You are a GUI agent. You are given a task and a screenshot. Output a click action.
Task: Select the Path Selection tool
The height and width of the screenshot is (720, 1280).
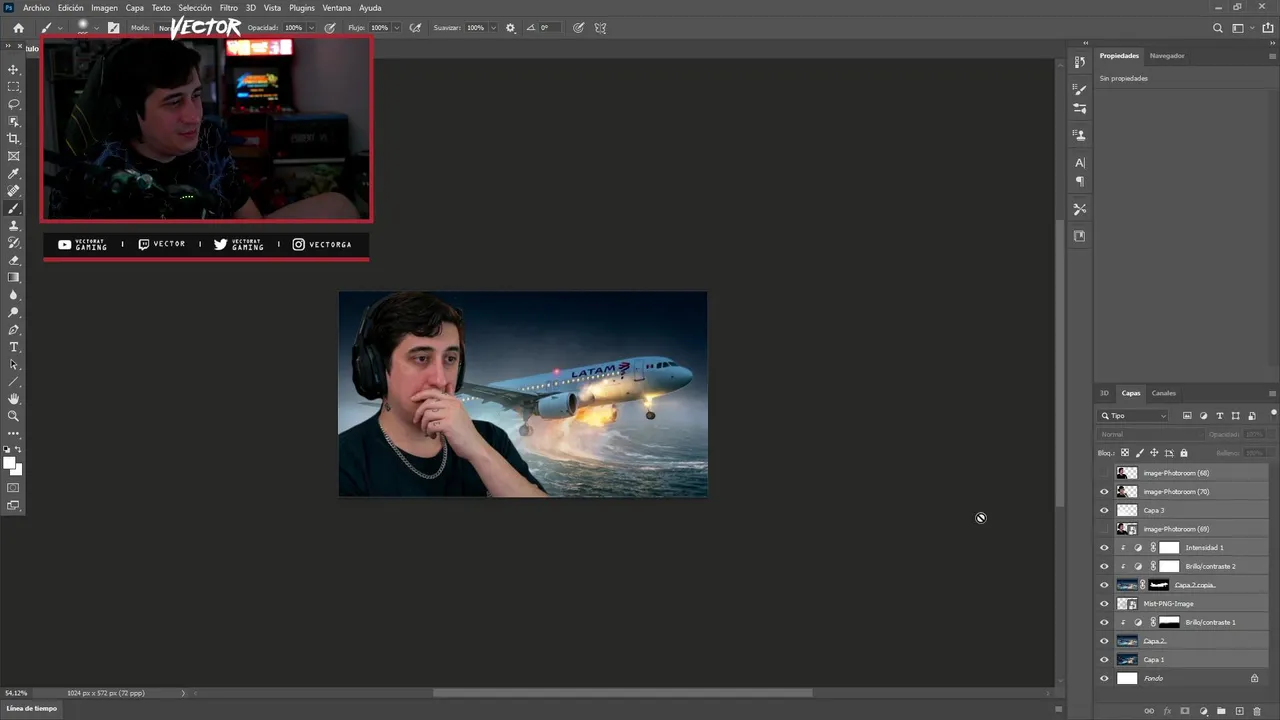point(14,365)
